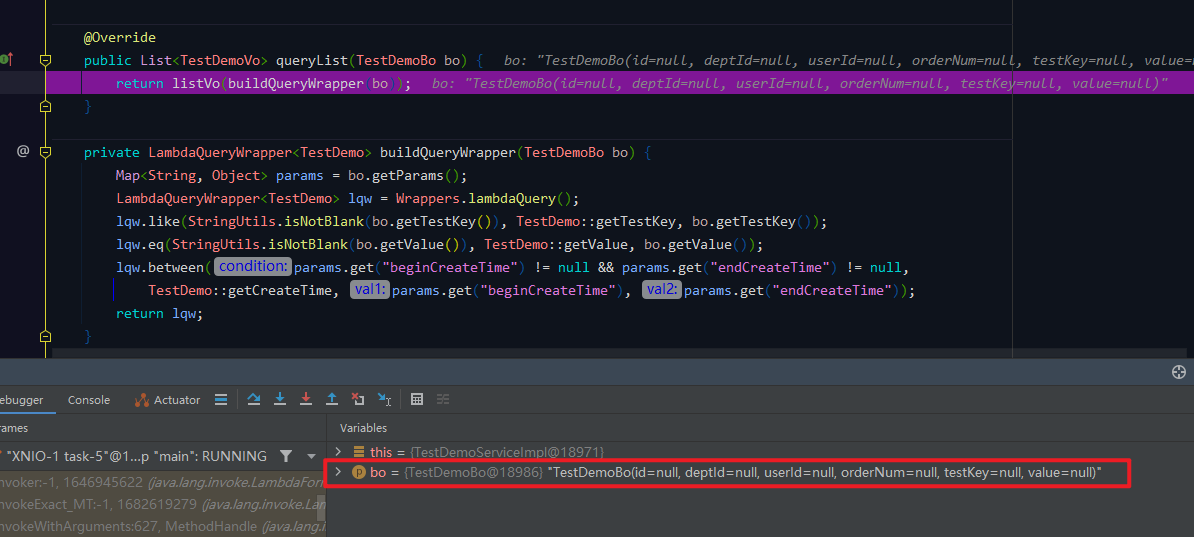Click the frames filter funnel icon

[x=286, y=455]
